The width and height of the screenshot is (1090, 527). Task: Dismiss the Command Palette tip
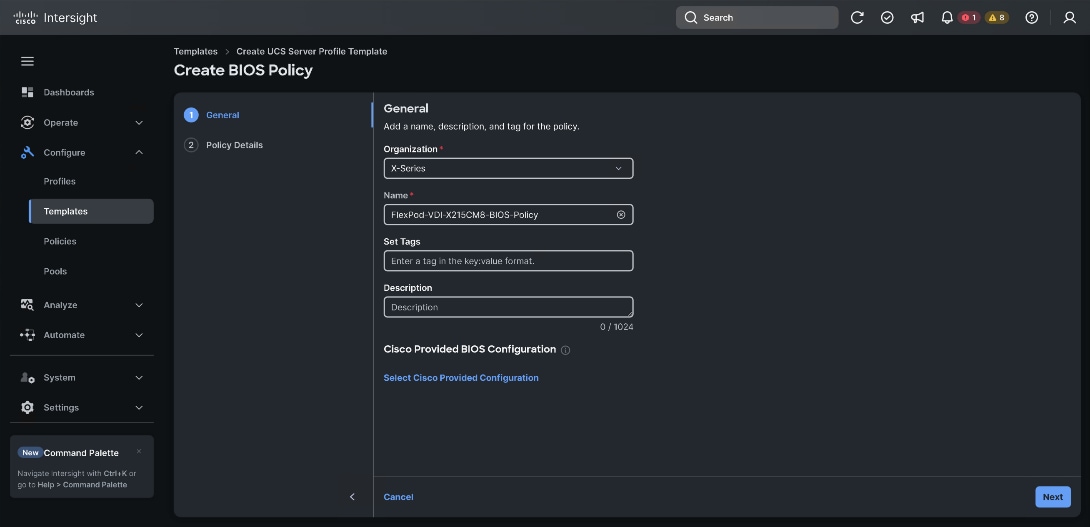click(139, 451)
